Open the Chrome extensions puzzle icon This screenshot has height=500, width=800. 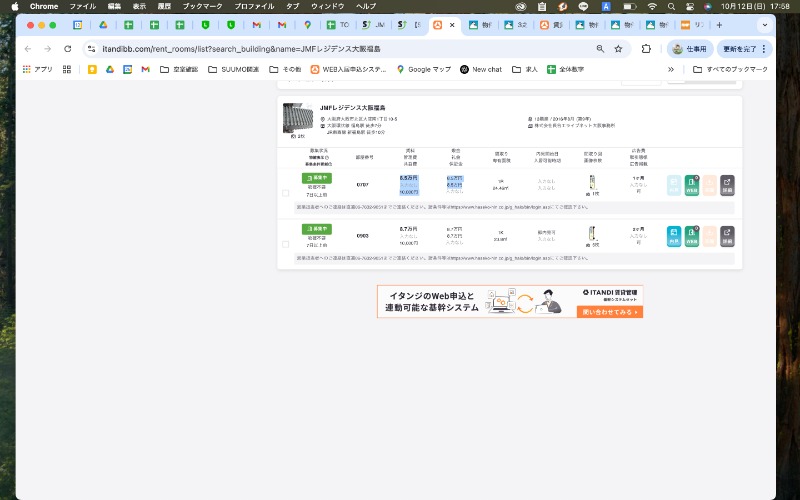pyautogui.click(x=646, y=48)
